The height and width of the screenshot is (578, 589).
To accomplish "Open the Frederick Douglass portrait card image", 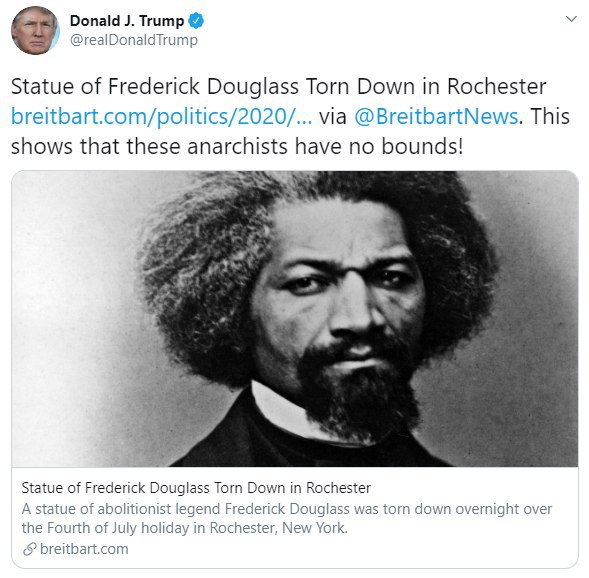I will pos(295,319).
